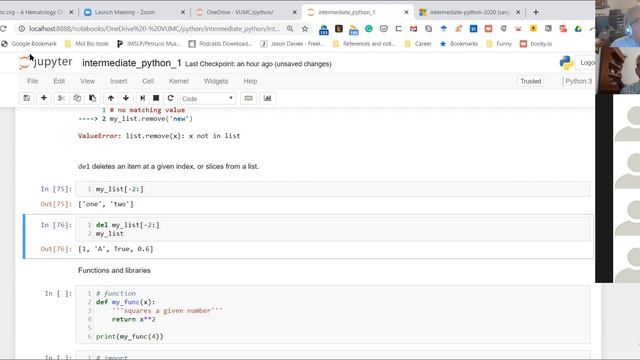Click the 'del deletes an item' markdown text
640x360 pixels.
click(x=168, y=166)
